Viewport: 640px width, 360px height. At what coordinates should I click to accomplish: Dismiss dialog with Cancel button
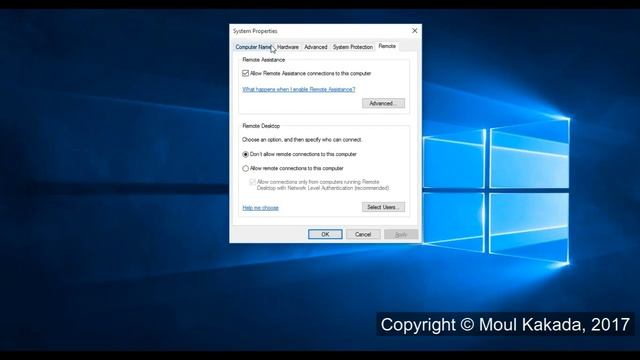pyautogui.click(x=363, y=234)
